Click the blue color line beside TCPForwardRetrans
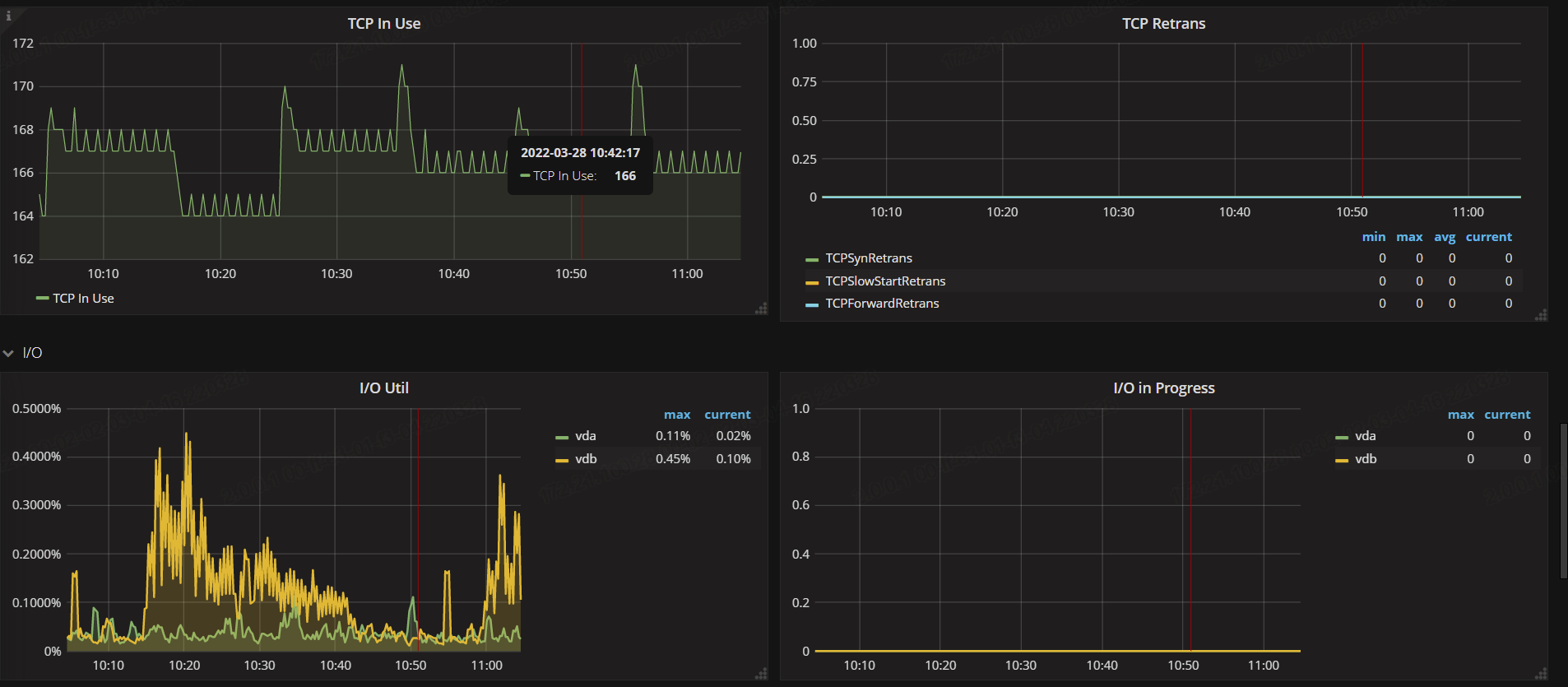Screen dimensions: 1568x687 [811, 304]
